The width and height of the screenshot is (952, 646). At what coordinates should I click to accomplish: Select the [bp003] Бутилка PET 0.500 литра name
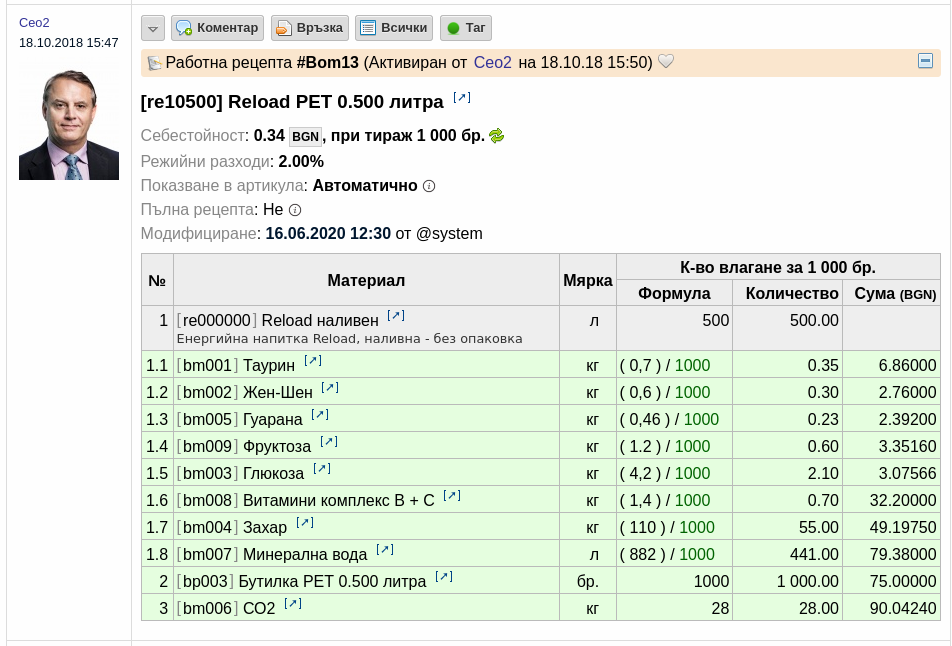301,582
